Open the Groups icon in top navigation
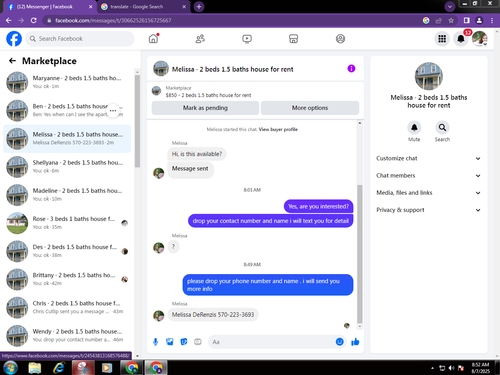The width and height of the screenshot is (500, 375). [340, 39]
